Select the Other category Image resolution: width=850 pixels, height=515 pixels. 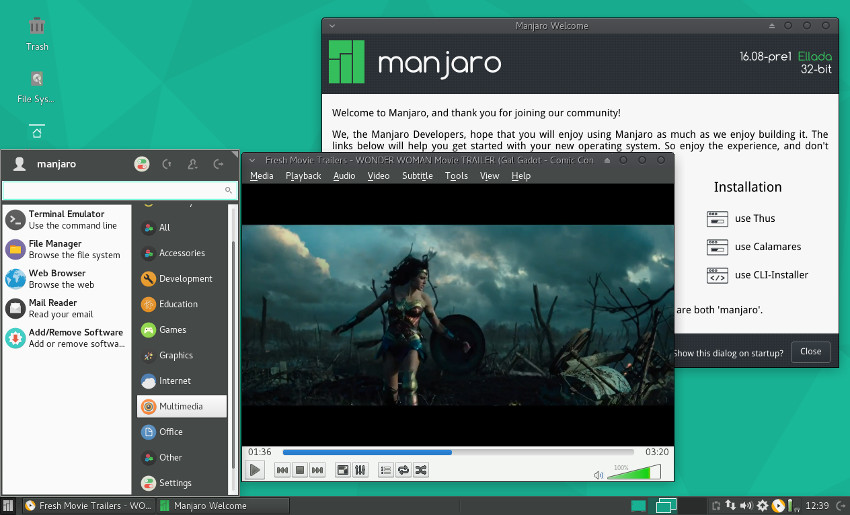[x=182, y=457]
